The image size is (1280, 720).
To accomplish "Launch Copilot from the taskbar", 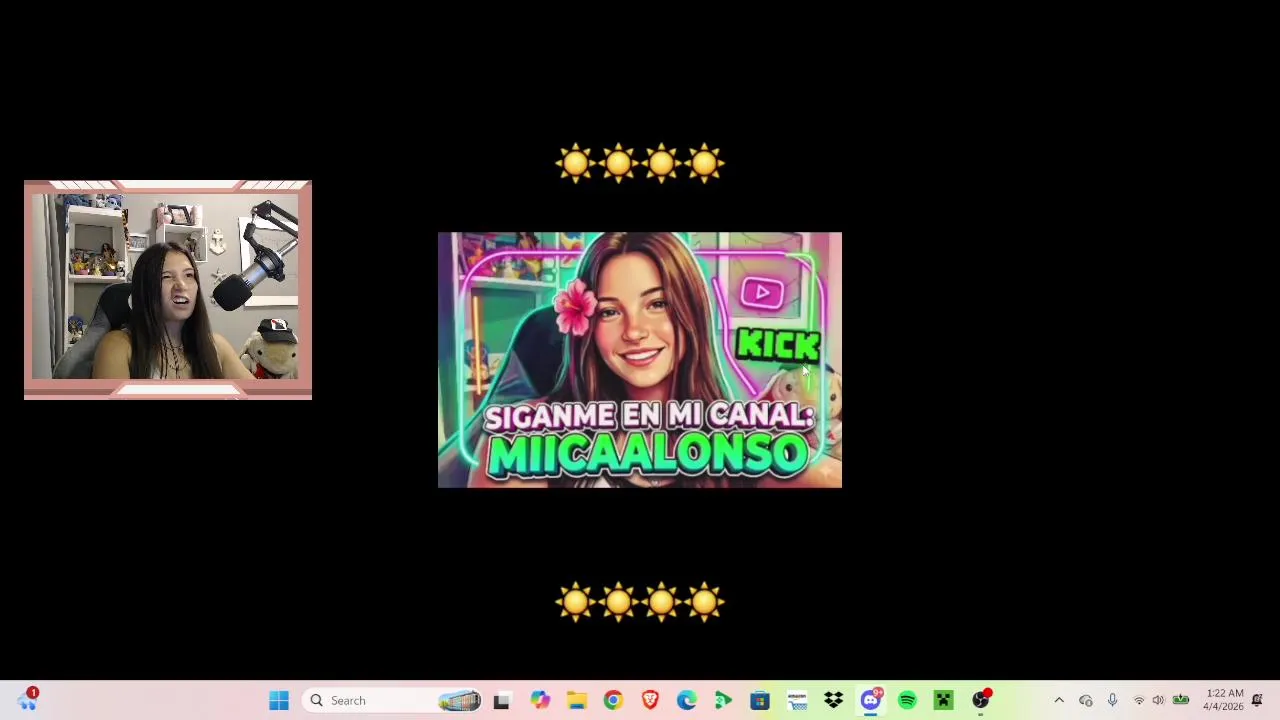I will pos(540,700).
